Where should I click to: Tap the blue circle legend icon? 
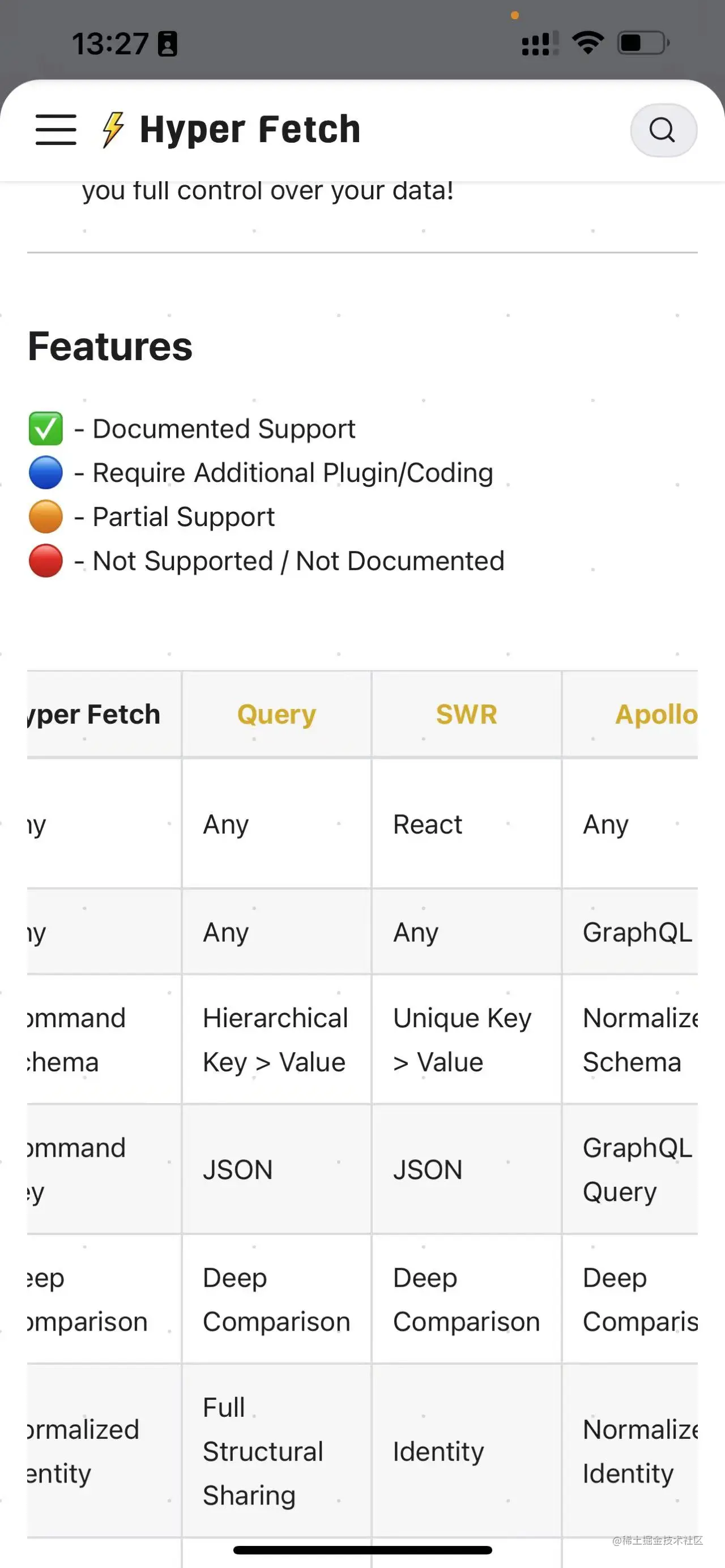[x=46, y=473]
